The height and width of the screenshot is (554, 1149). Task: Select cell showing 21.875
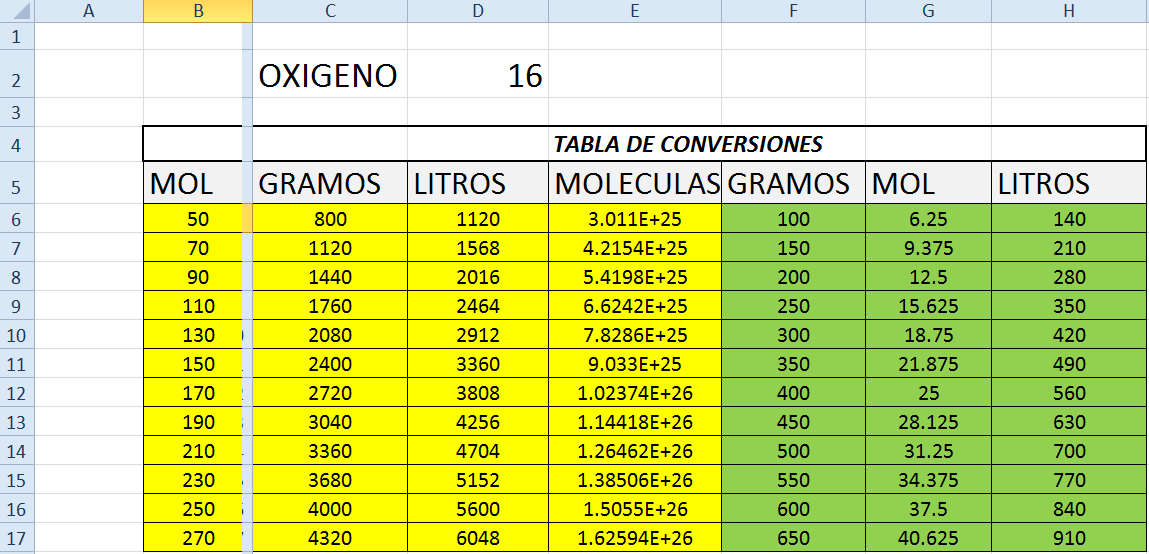(928, 363)
